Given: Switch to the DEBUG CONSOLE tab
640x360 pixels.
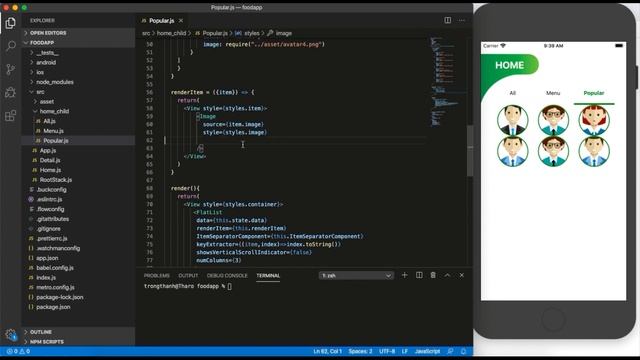Looking at the screenshot, I should (227, 276).
